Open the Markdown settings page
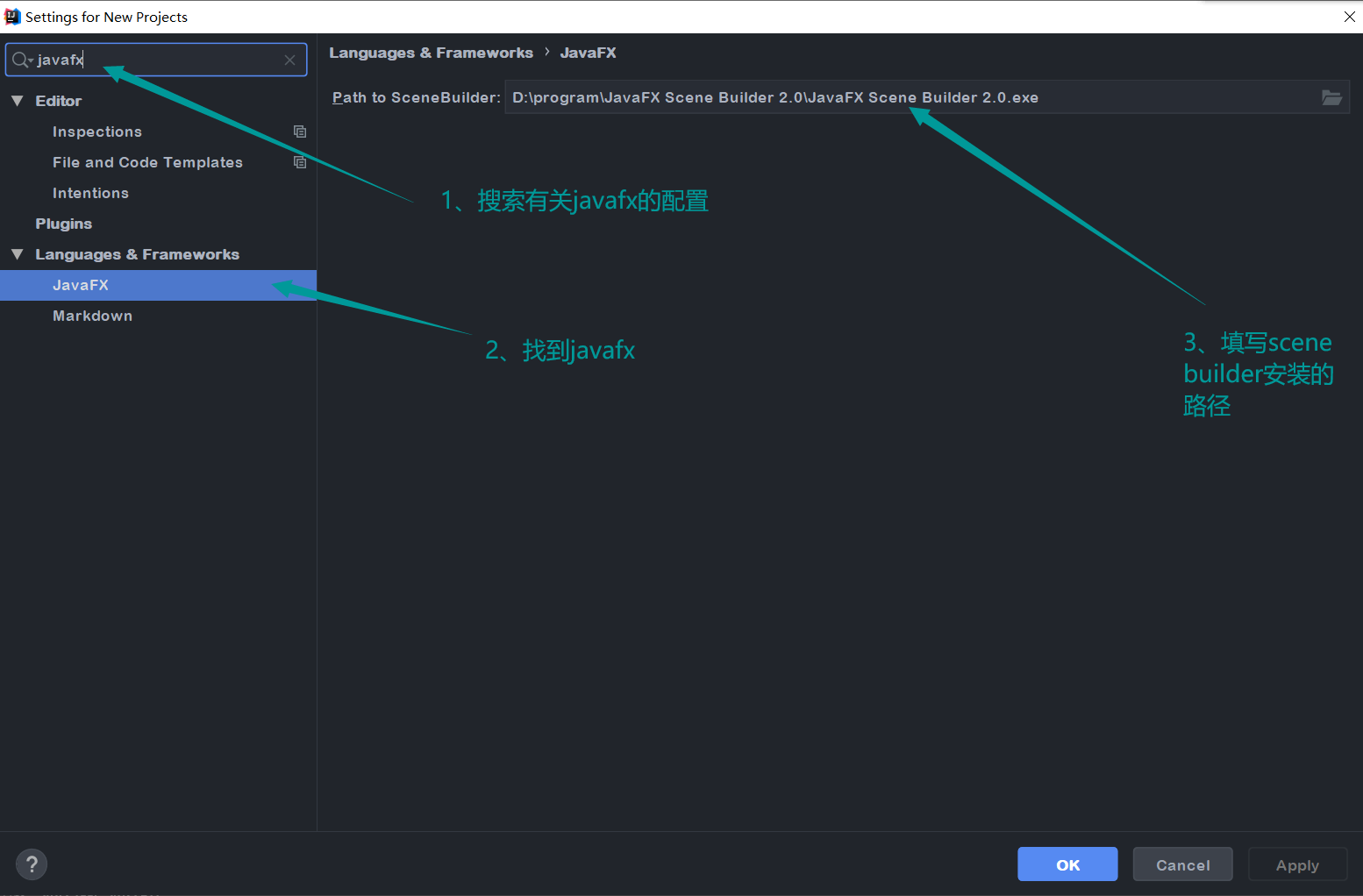Viewport: 1363px width, 896px height. tap(92, 316)
